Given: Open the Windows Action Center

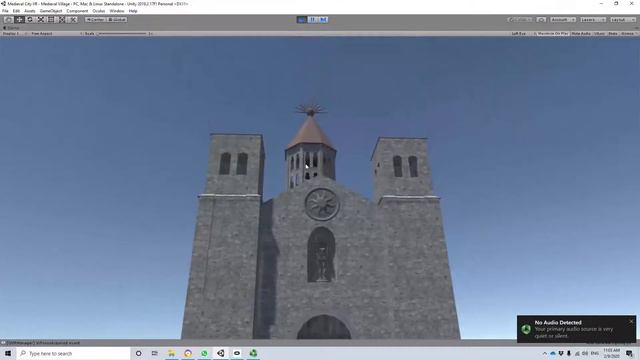Looking at the screenshot, I should click(629, 353).
